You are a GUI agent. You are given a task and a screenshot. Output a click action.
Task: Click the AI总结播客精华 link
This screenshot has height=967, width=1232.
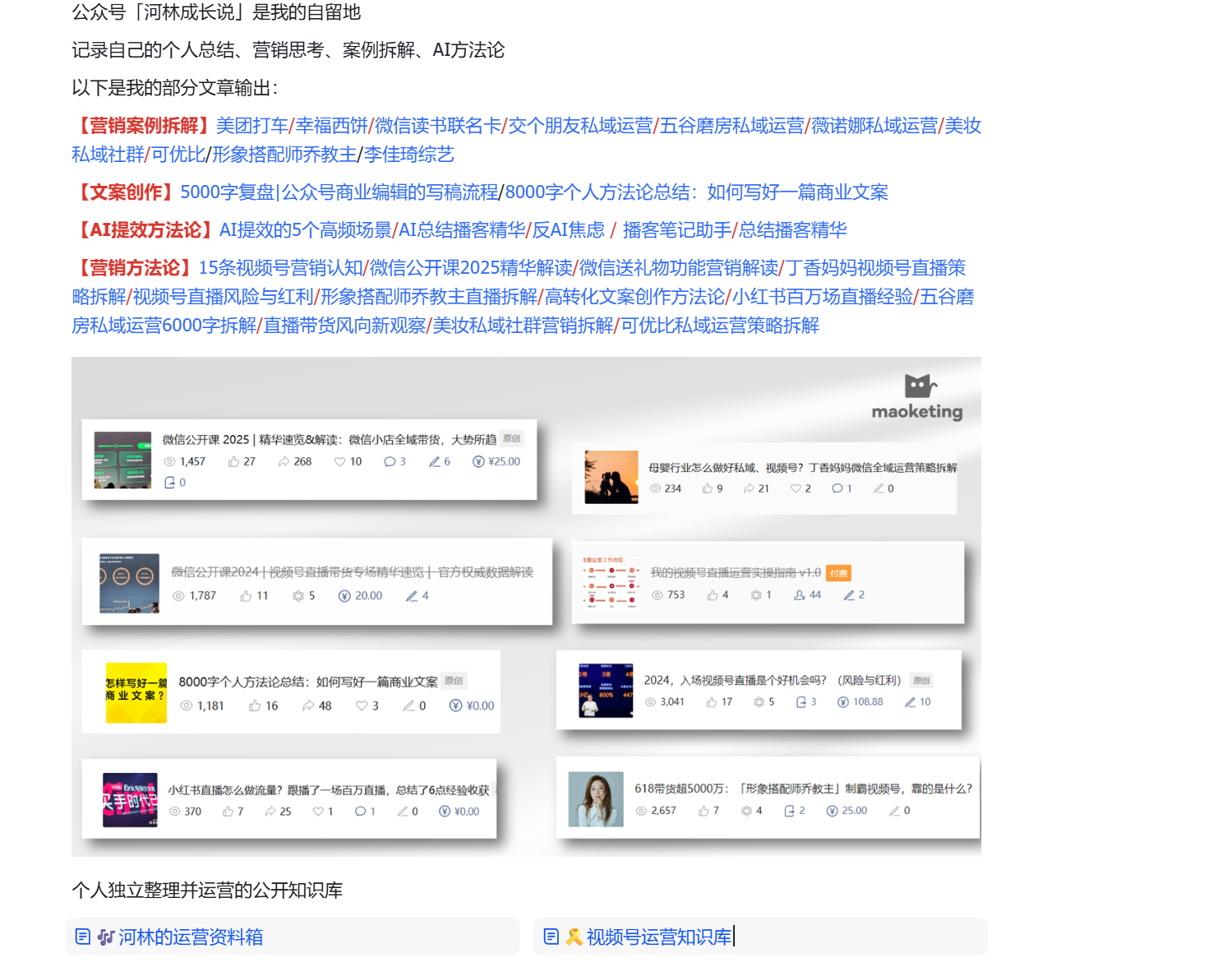tap(462, 230)
